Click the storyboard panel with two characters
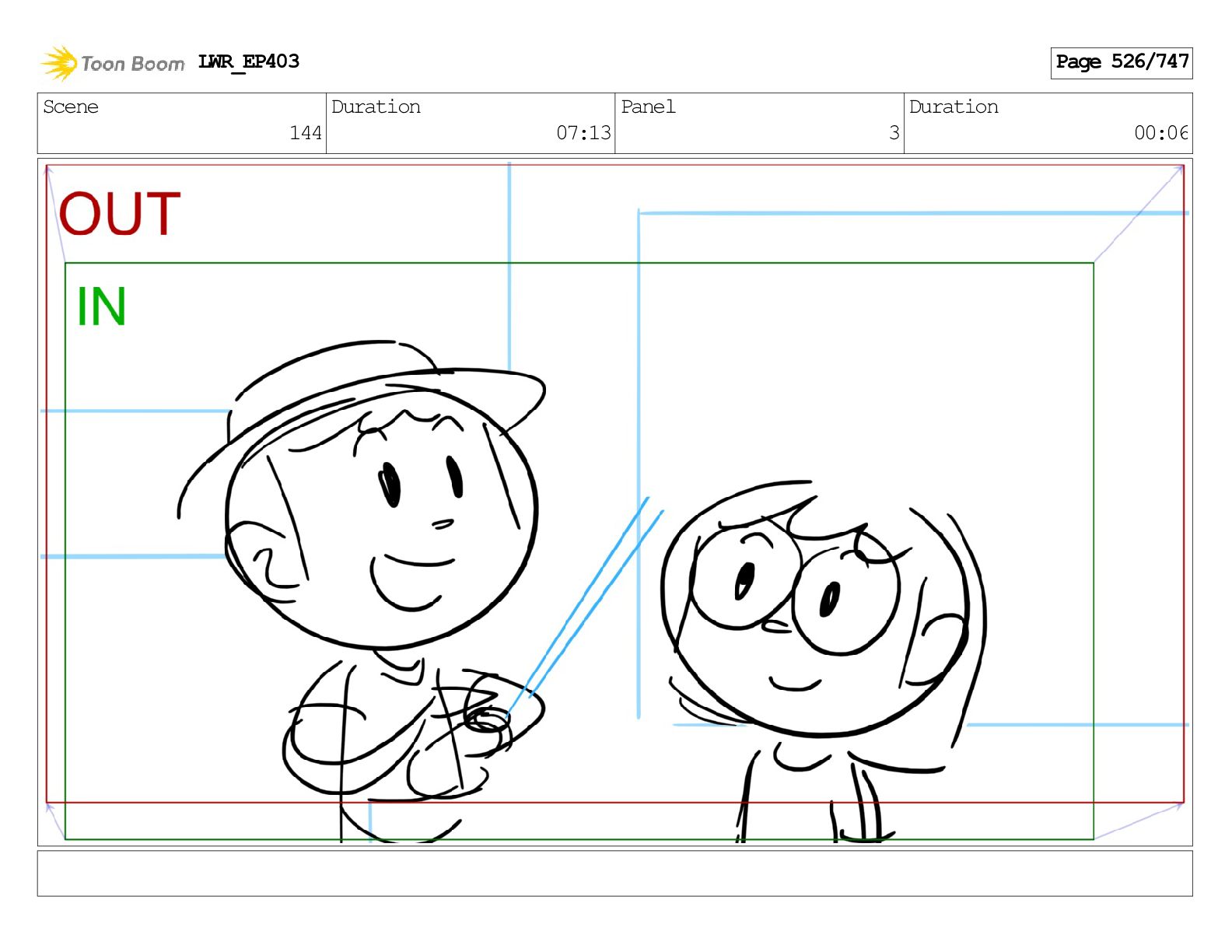The image size is (1232, 952). (614, 502)
